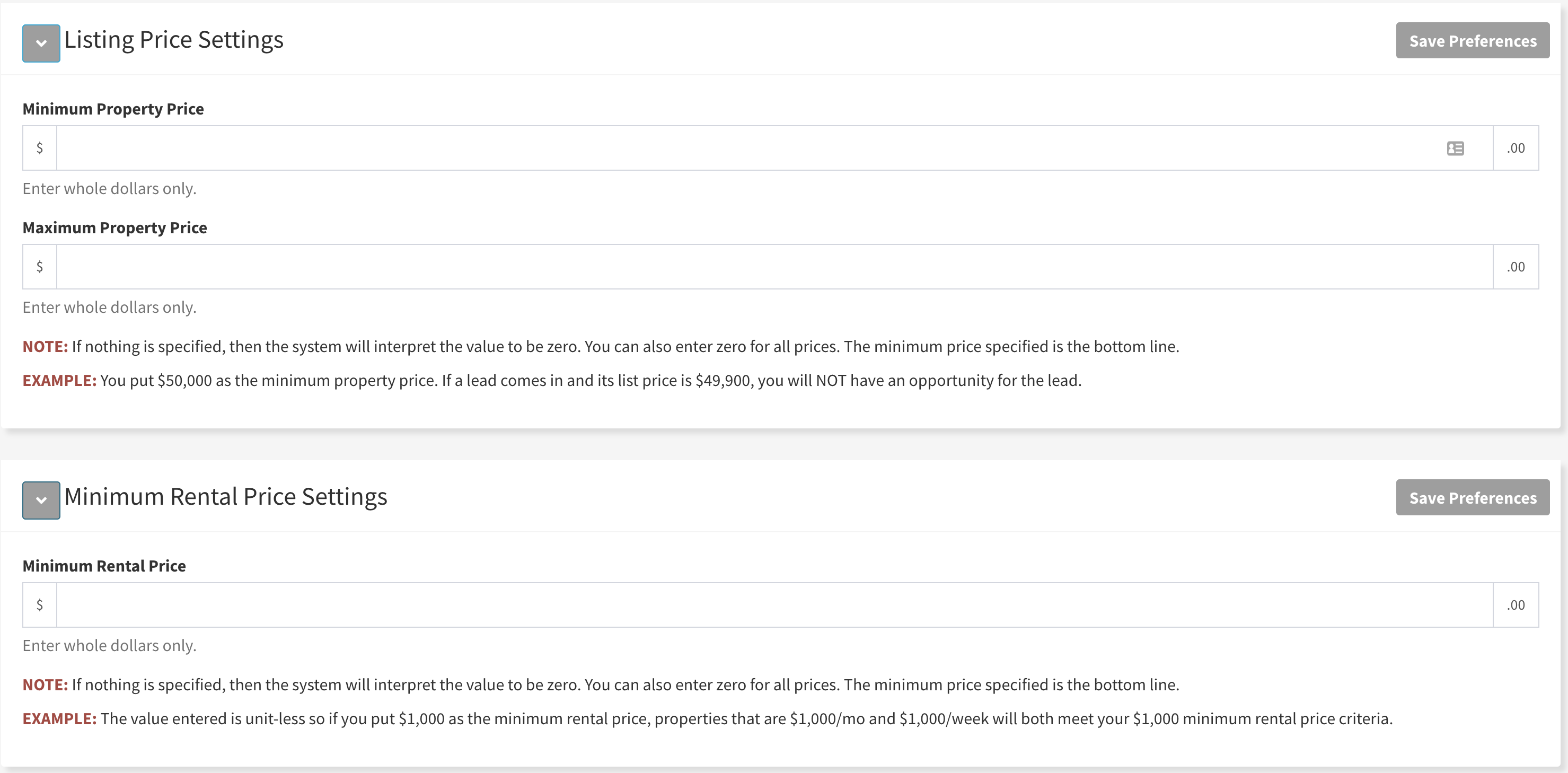
Task: Toggle the Listing Price Settings section visibility
Action: (41, 43)
